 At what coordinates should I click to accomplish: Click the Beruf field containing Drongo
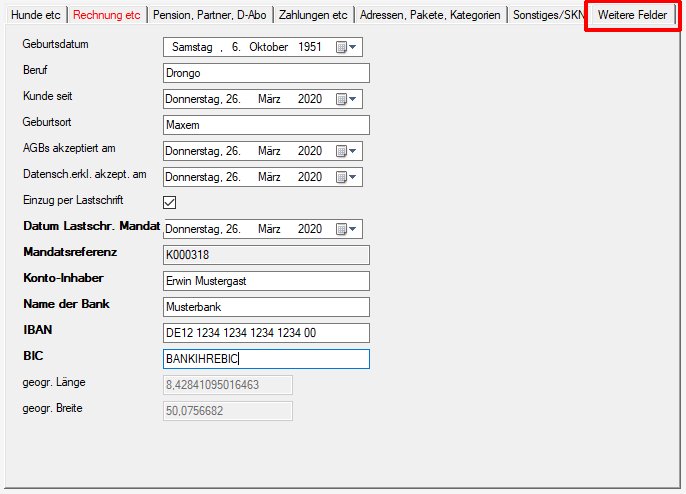tap(265, 73)
